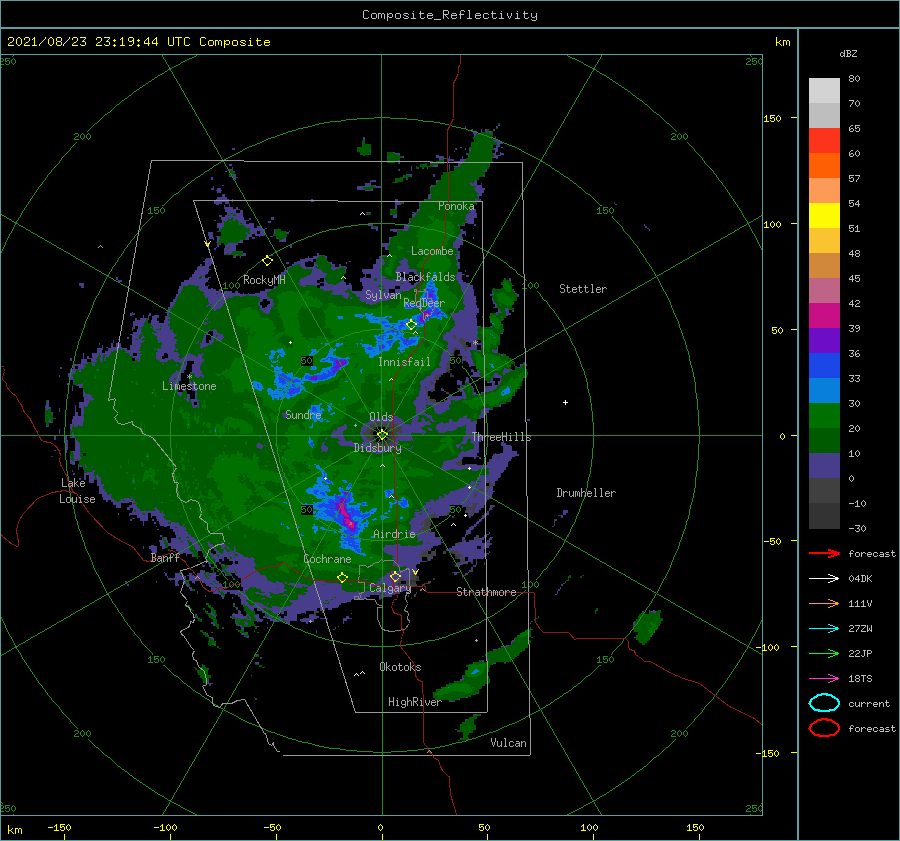Screen dimensions: 900x841
Task: Select the 60 dBZ orange swatch
Action: click(x=824, y=165)
